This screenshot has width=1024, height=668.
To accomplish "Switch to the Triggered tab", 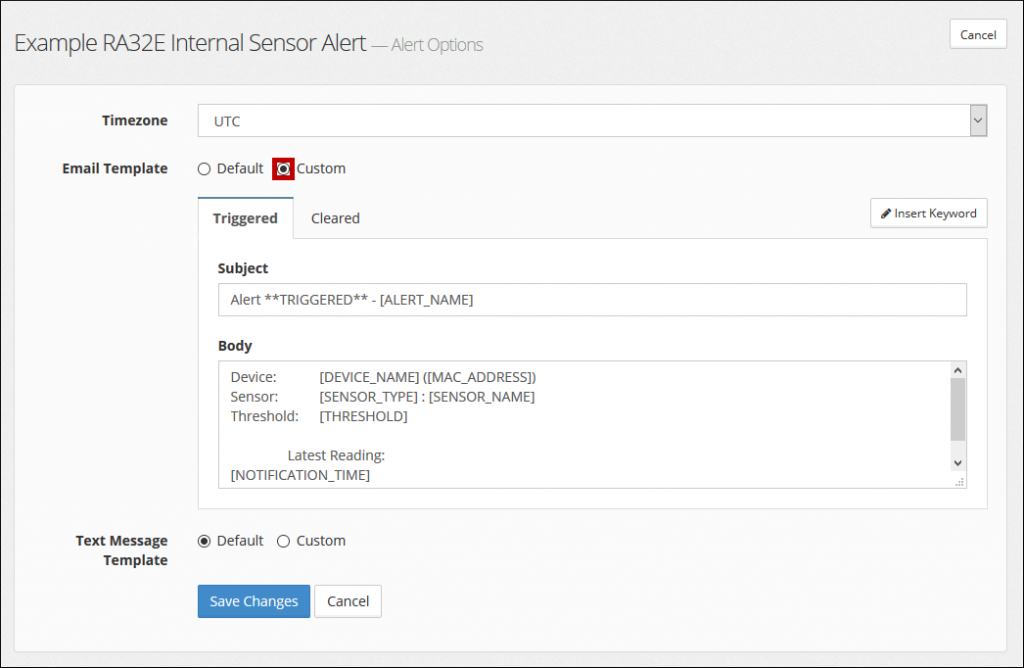I will point(245,218).
